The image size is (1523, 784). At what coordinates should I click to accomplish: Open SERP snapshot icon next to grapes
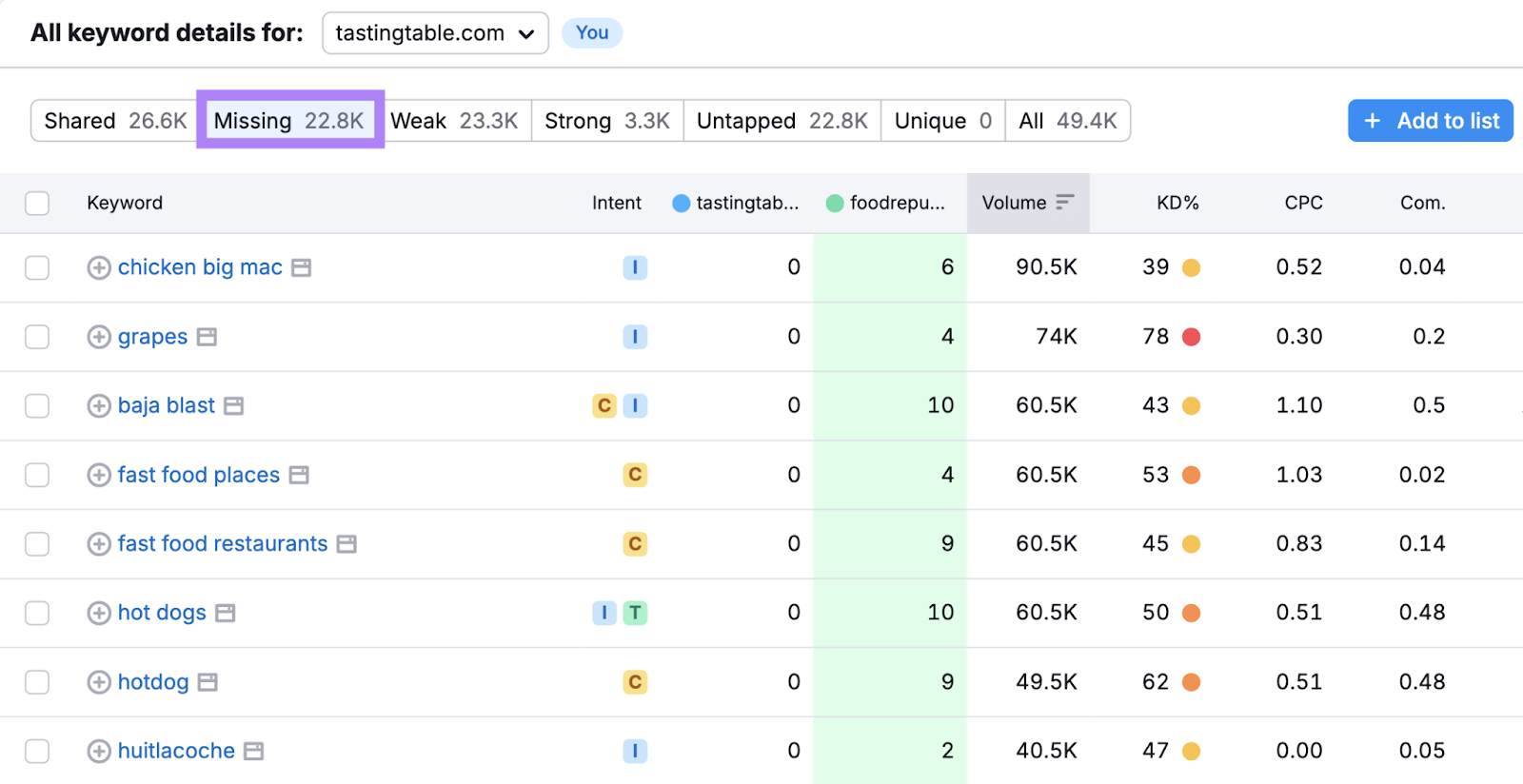[x=207, y=337]
